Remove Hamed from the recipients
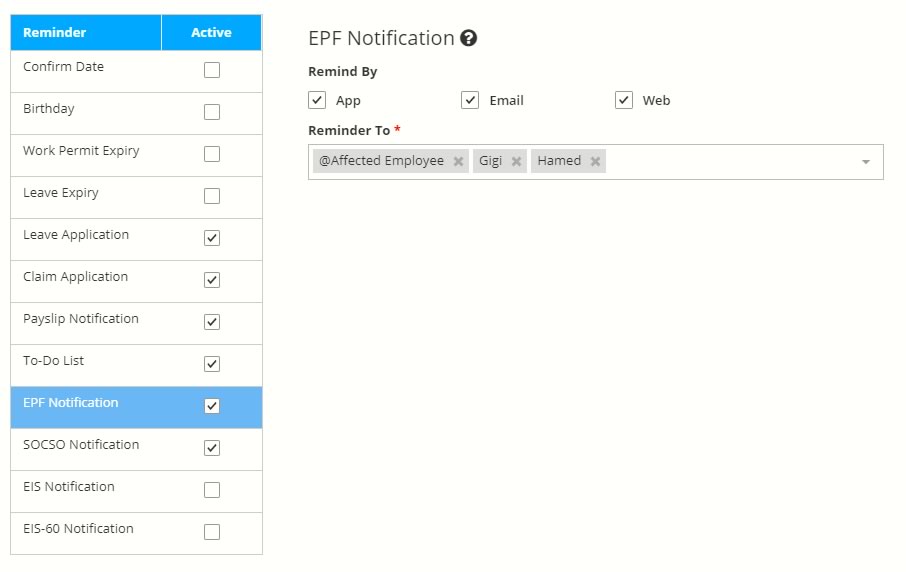This screenshot has width=906, height=572. tap(595, 162)
